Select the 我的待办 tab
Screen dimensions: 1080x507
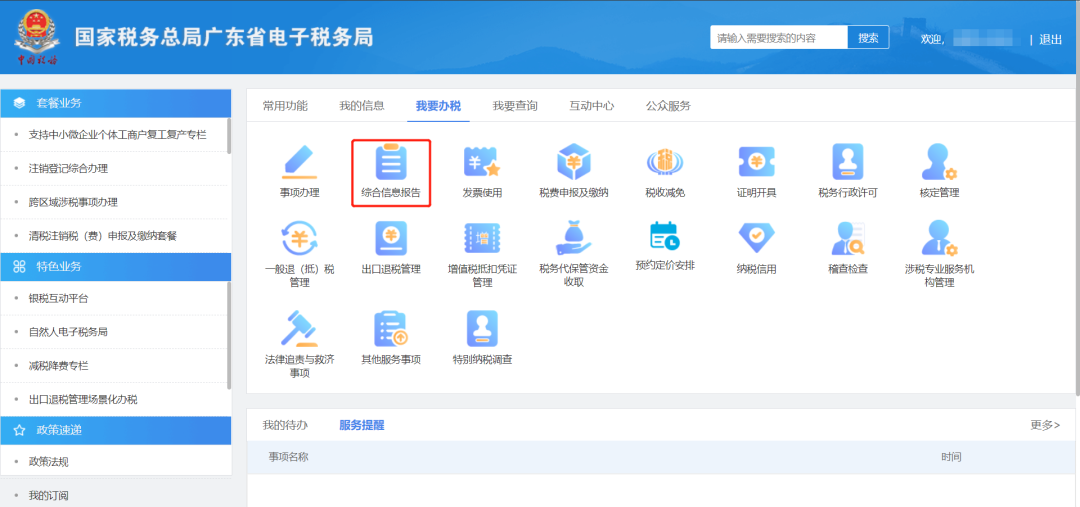pos(285,425)
